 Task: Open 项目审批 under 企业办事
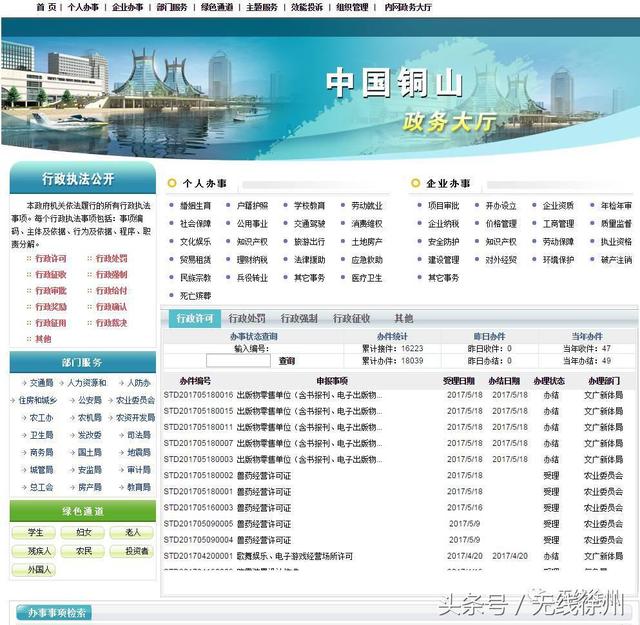(x=443, y=206)
